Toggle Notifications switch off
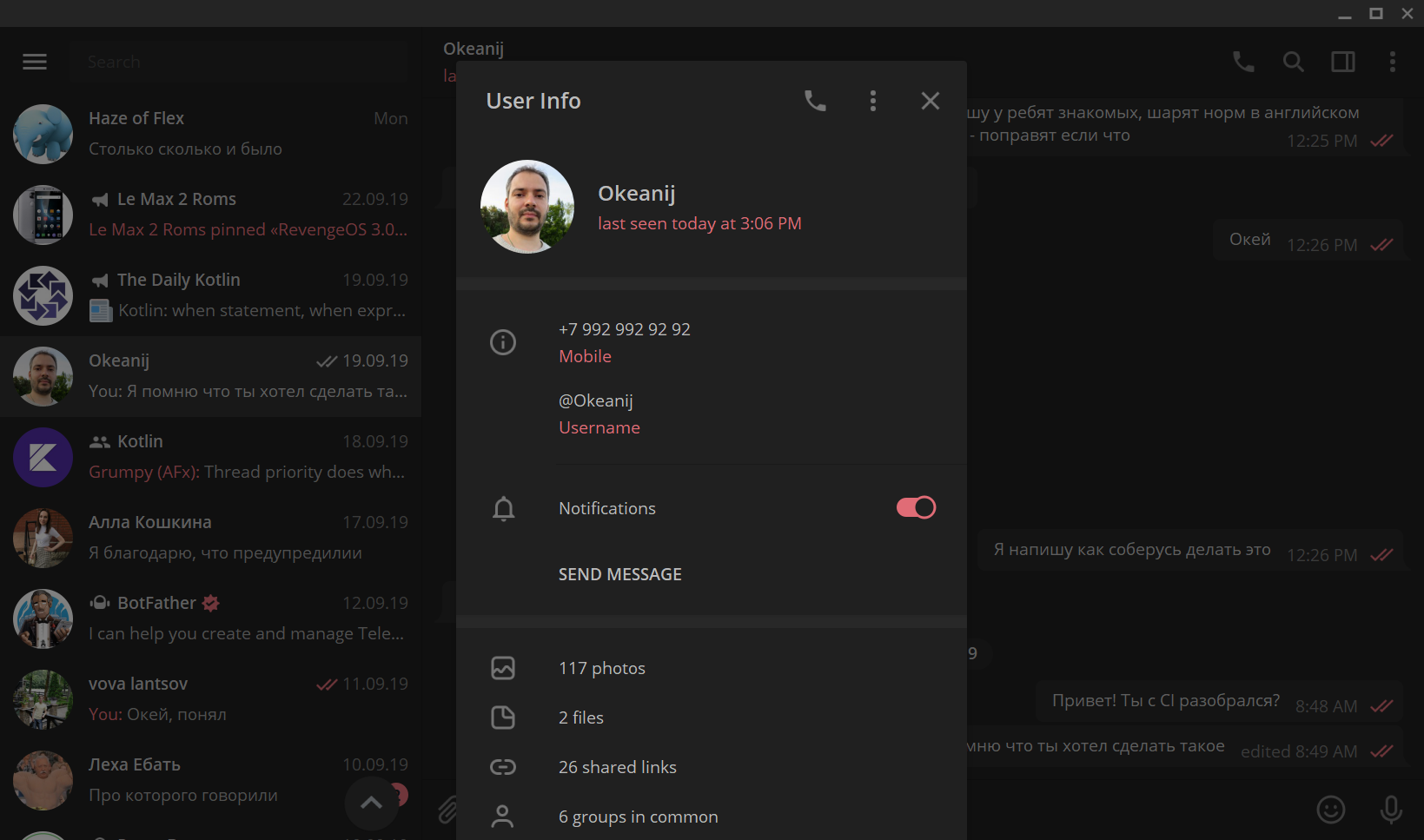The width and height of the screenshot is (1424, 840). click(916, 507)
